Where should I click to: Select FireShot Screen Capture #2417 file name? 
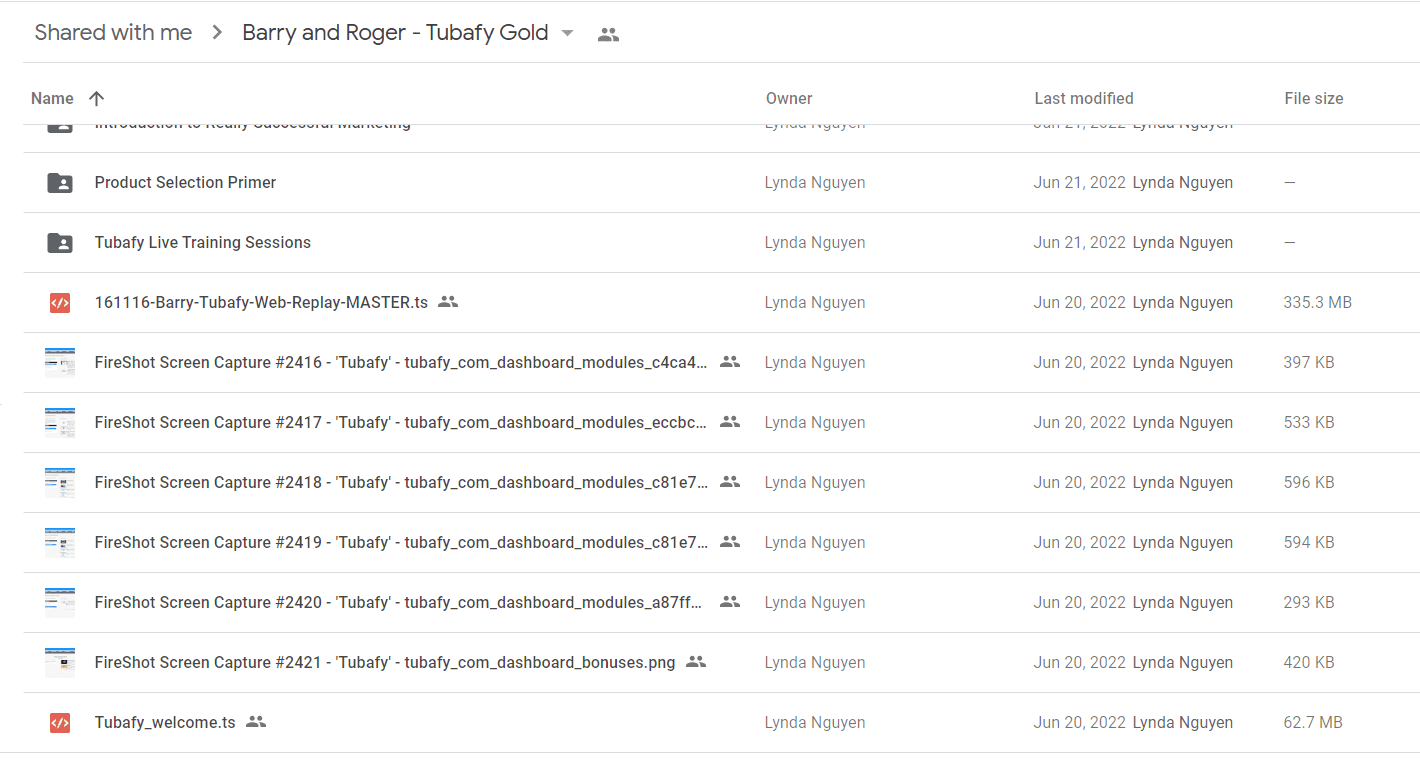[401, 422]
